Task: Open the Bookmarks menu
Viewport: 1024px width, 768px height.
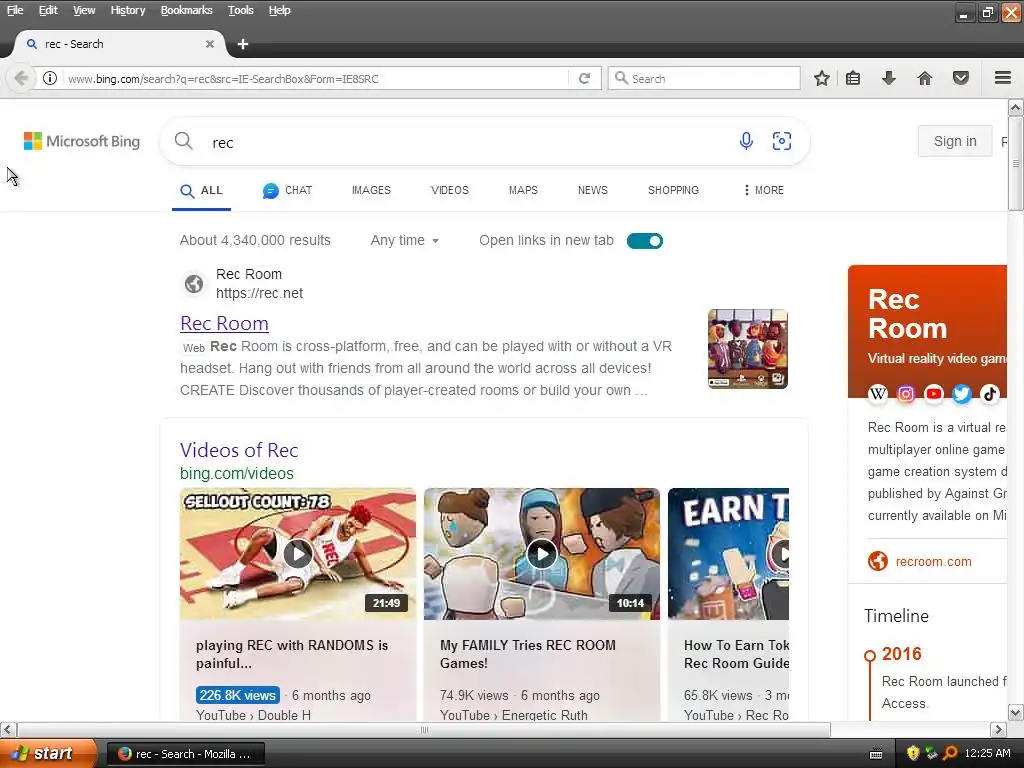Action: 187,10
